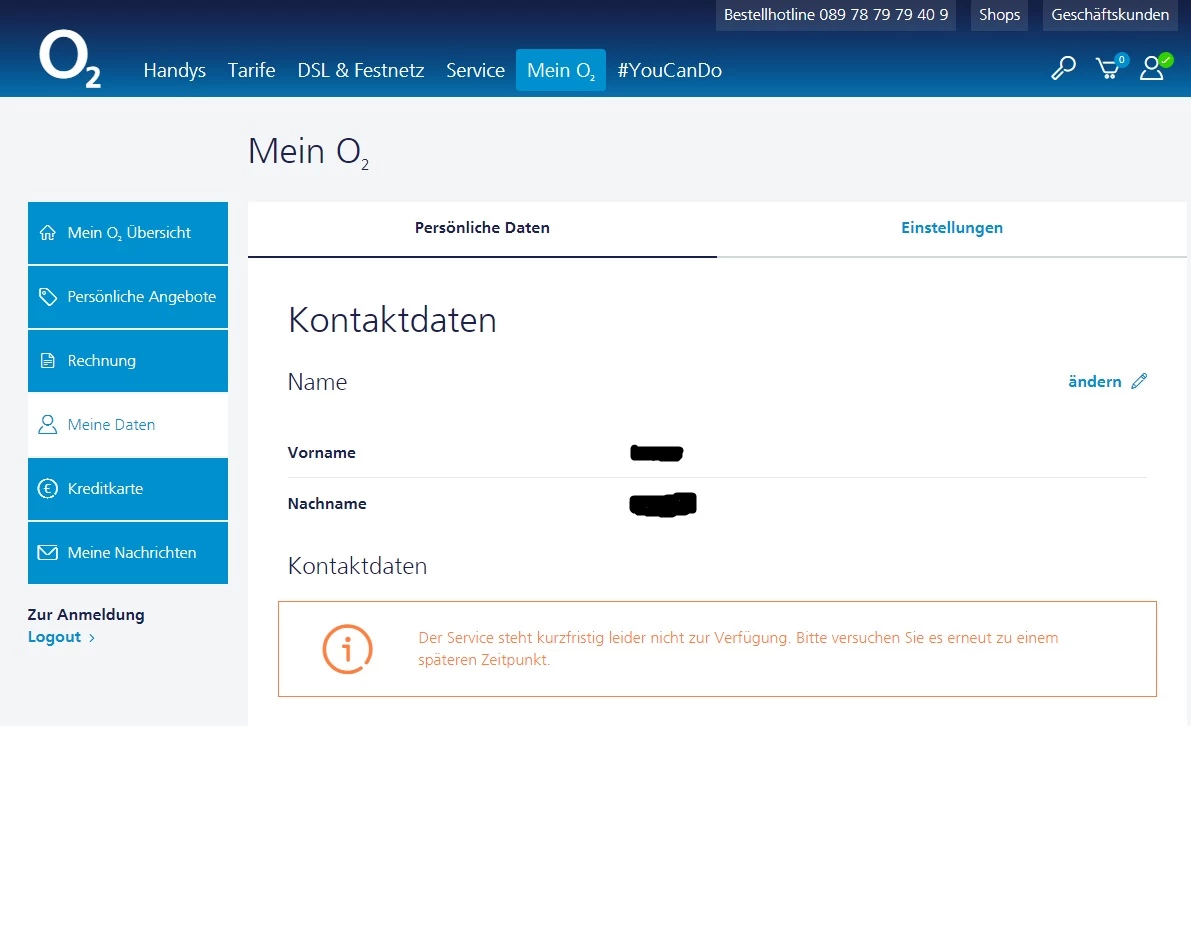Viewport: 1191px width, 948px height.
Task: Select Meine Daten in sidebar
Action: (128, 425)
